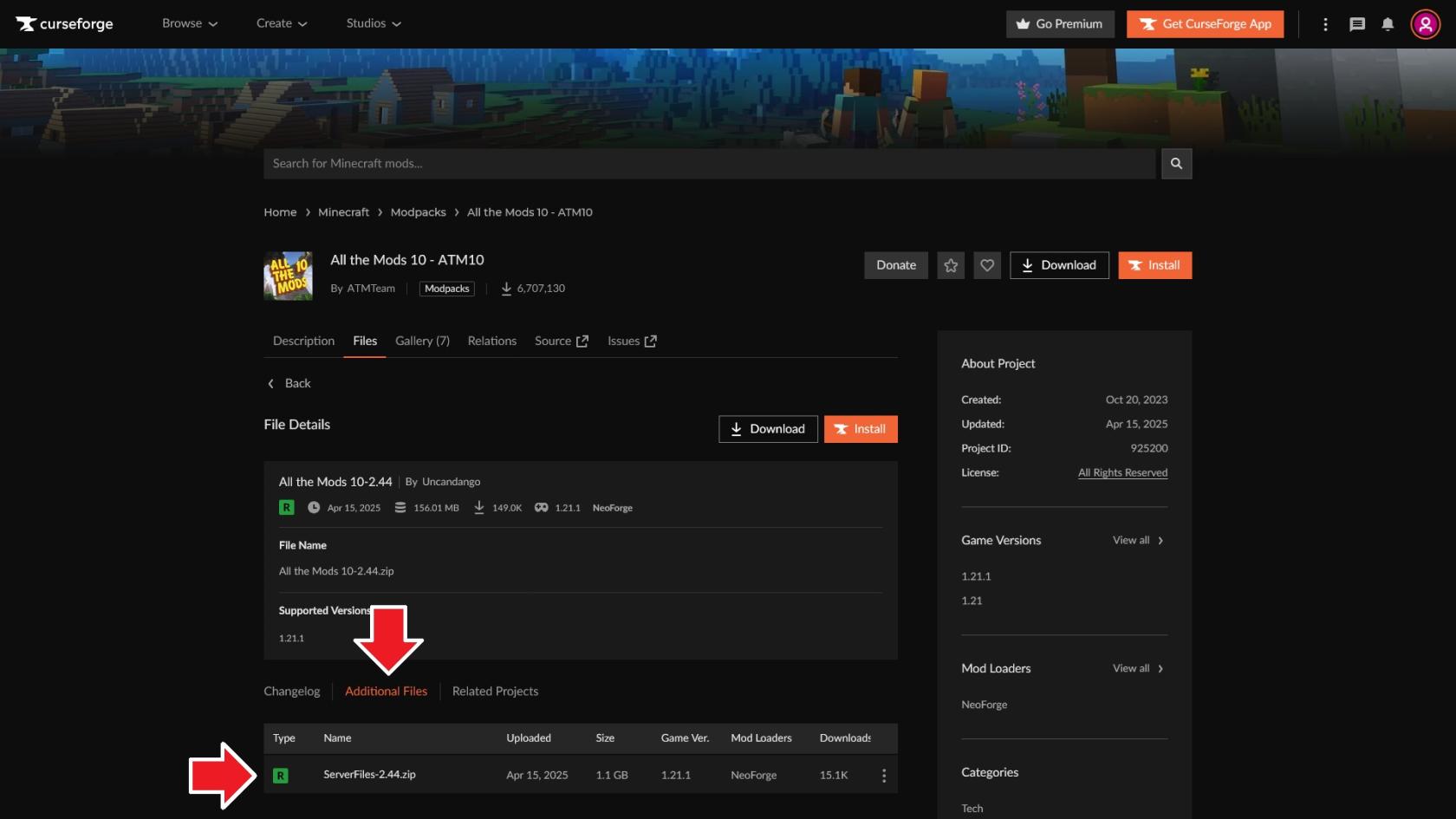The width and height of the screenshot is (1456, 819).
Task: Click View all for Mod Loaders
Action: 1138,669
